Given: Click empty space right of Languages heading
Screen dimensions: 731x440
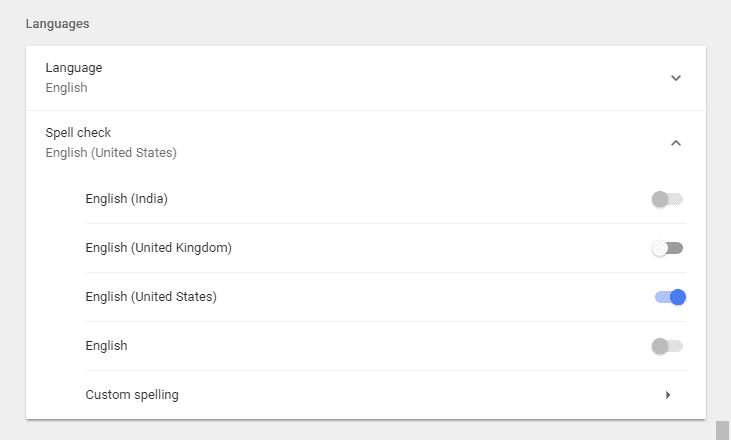Looking at the screenshot, I should click(x=400, y=22).
